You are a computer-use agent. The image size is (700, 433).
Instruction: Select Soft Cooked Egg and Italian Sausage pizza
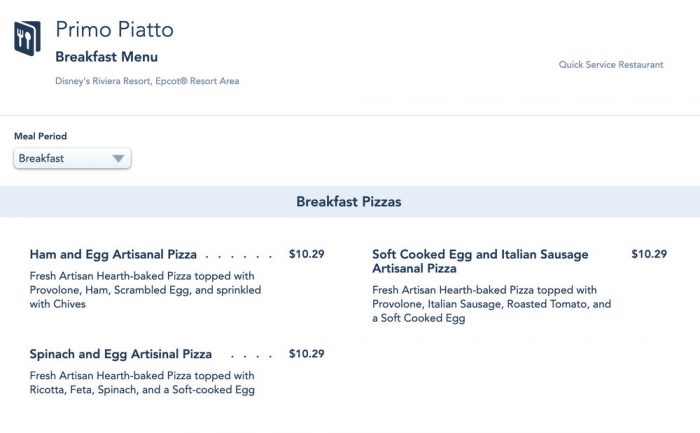click(x=480, y=261)
